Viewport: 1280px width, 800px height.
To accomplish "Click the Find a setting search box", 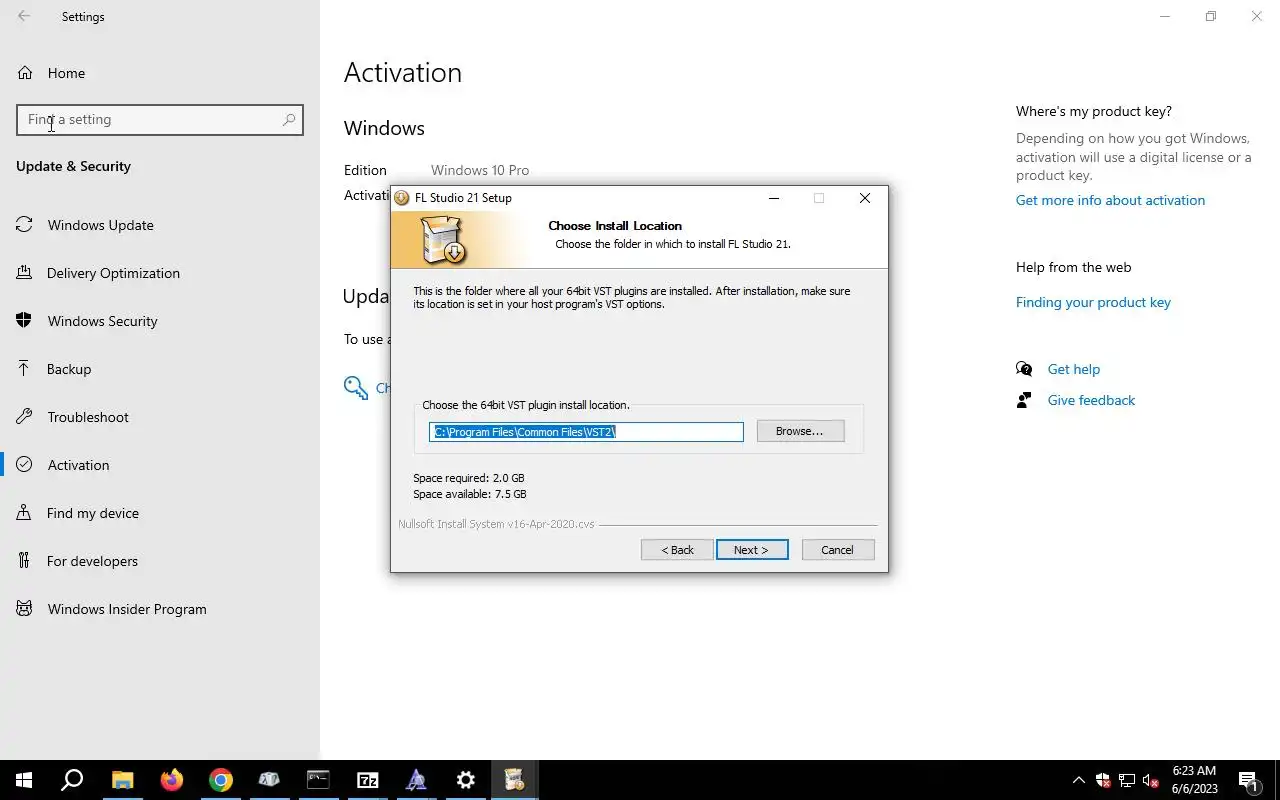I will point(160,120).
